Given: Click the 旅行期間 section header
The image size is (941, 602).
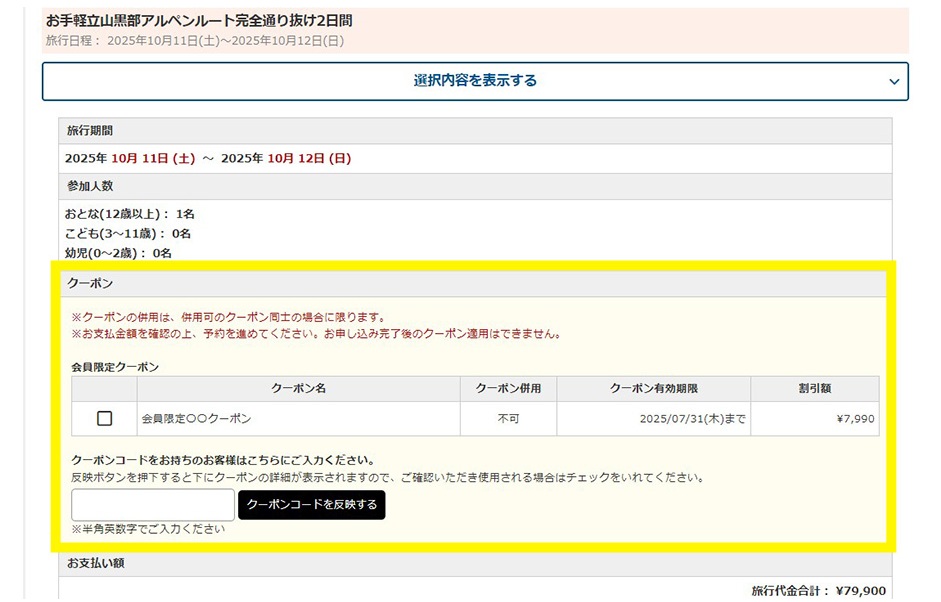Looking at the screenshot, I should coord(475,131).
